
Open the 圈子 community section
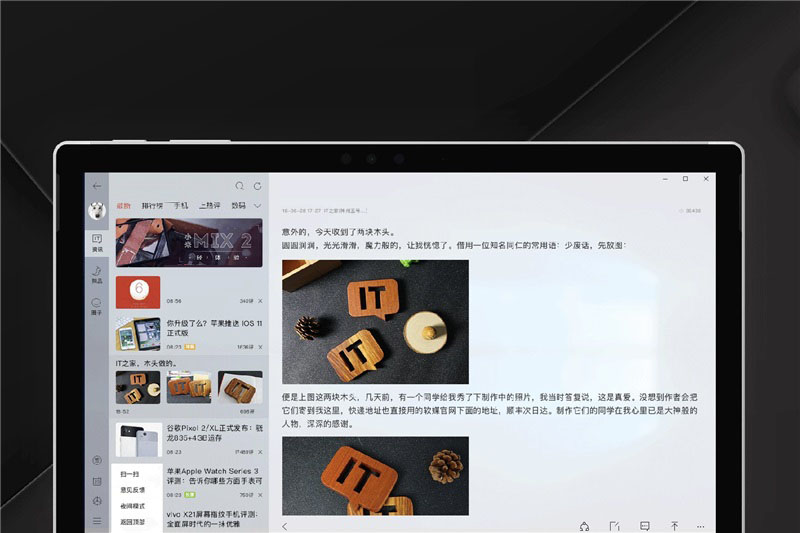click(x=97, y=306)
